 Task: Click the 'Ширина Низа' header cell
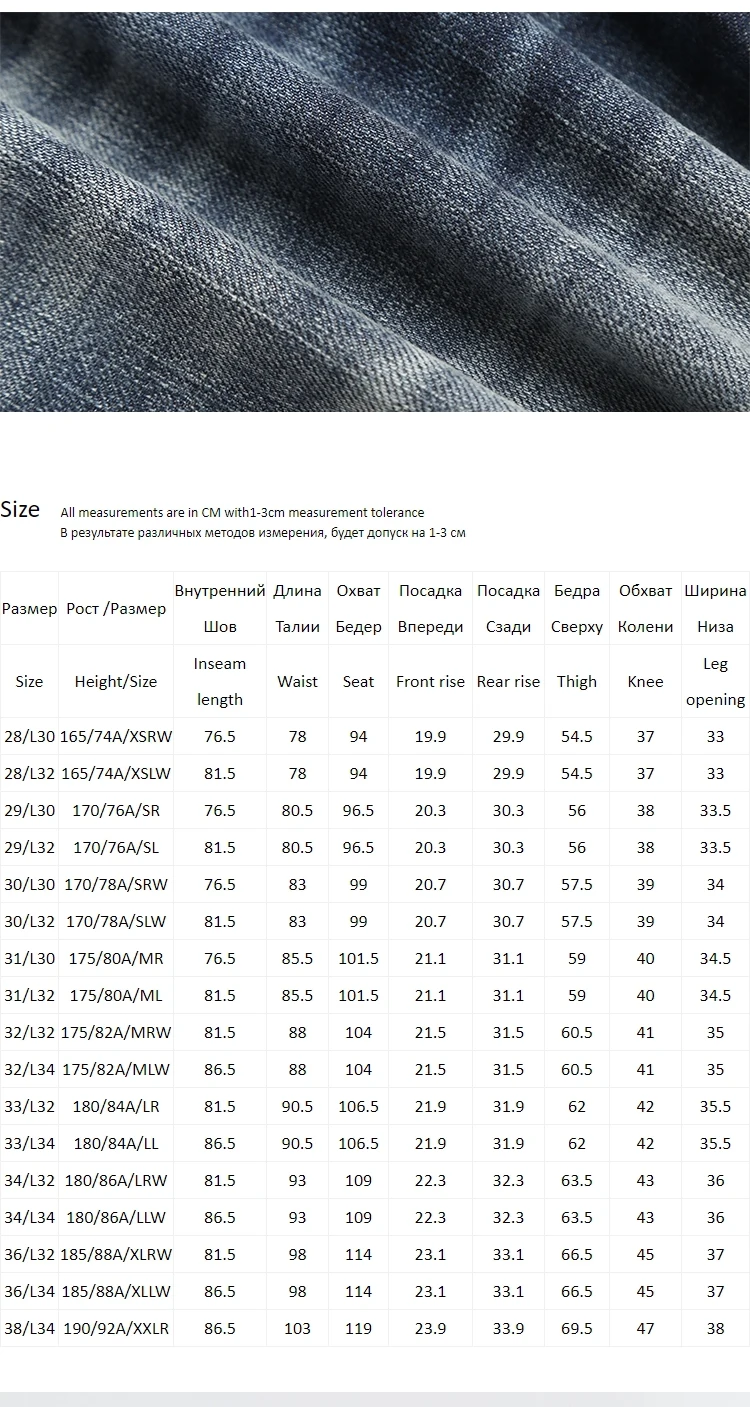(716, 608)
